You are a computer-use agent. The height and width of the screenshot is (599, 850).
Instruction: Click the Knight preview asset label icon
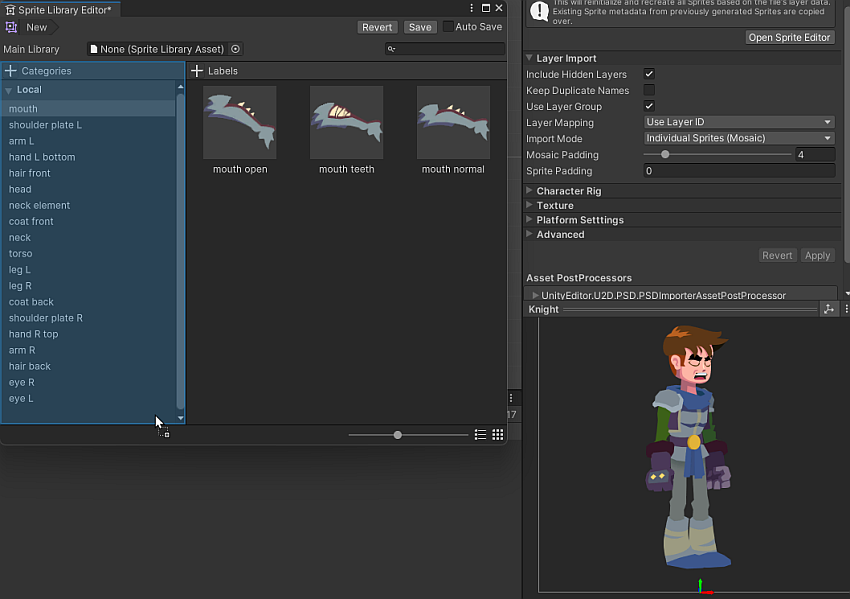click(x=828, y=310)
